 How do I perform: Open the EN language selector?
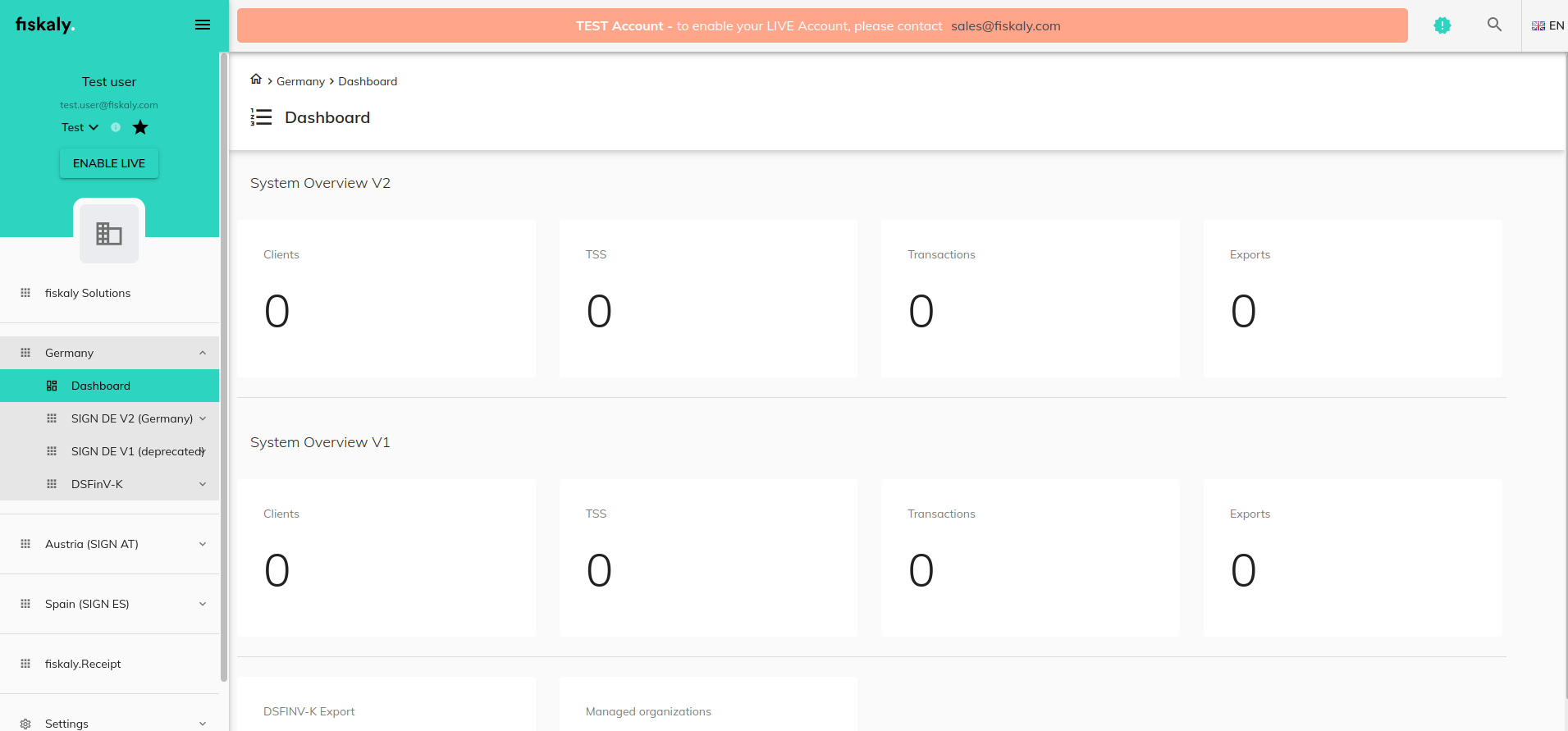pyautogui.click(x=1547, y=25)
